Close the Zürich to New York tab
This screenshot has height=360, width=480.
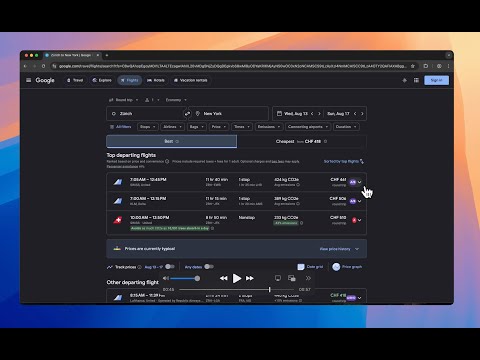point(98,55)
